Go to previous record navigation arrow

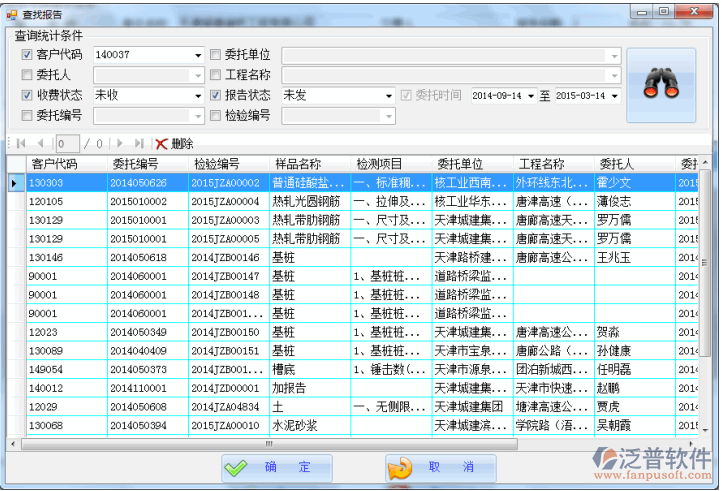(x=40, y=144)
